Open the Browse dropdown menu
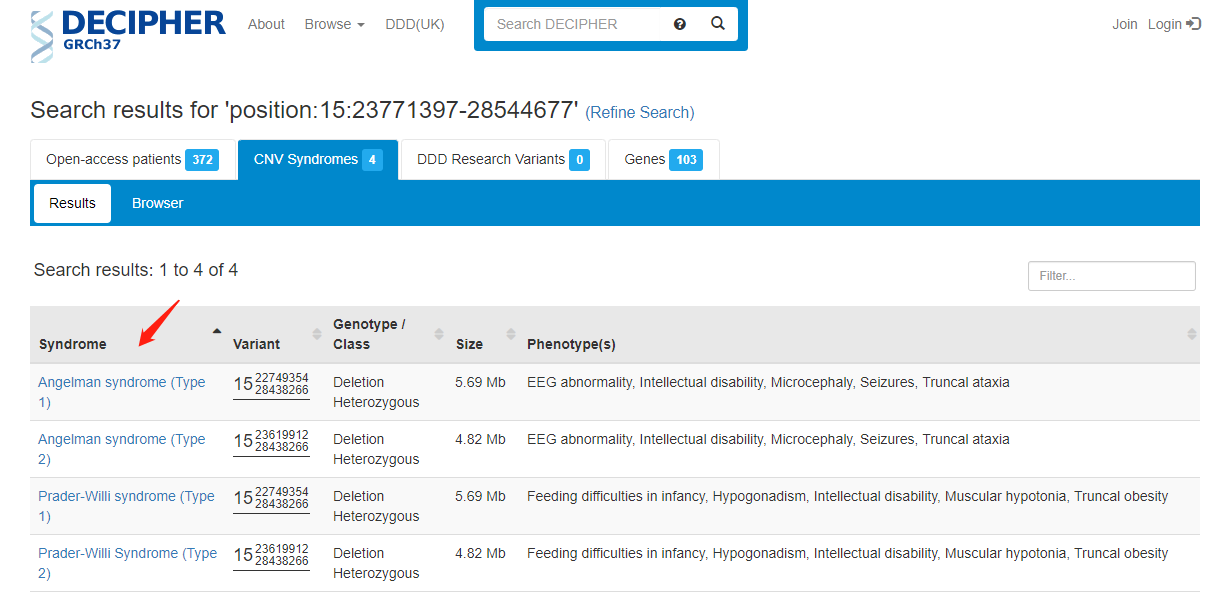This screenshot has height=610, width=1232. [x=334, y=24]
